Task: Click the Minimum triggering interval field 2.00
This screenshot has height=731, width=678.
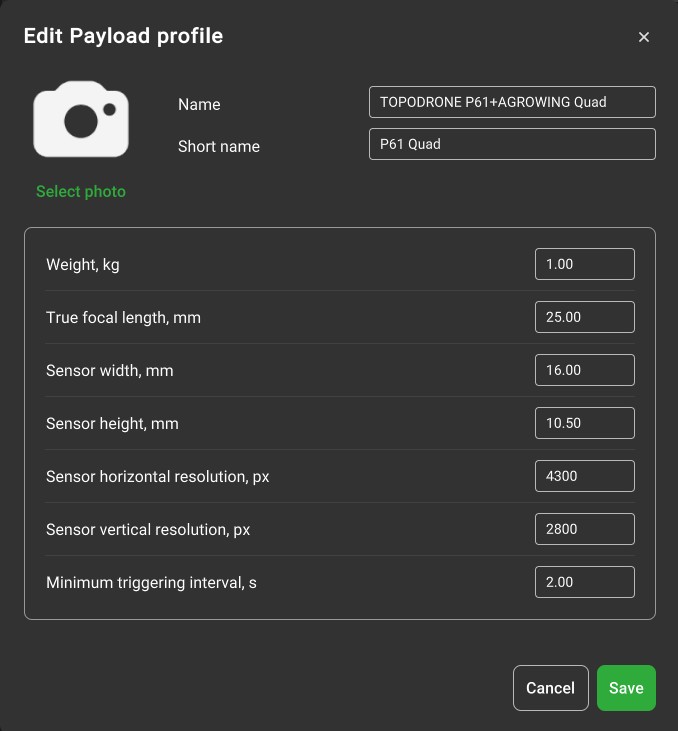Action: [584, 582]
